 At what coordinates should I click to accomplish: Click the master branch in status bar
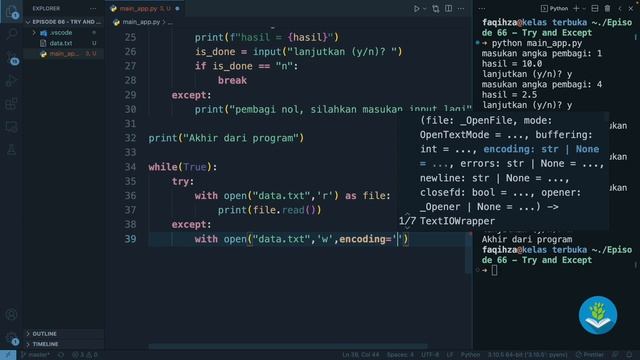(x=36, y=355)
